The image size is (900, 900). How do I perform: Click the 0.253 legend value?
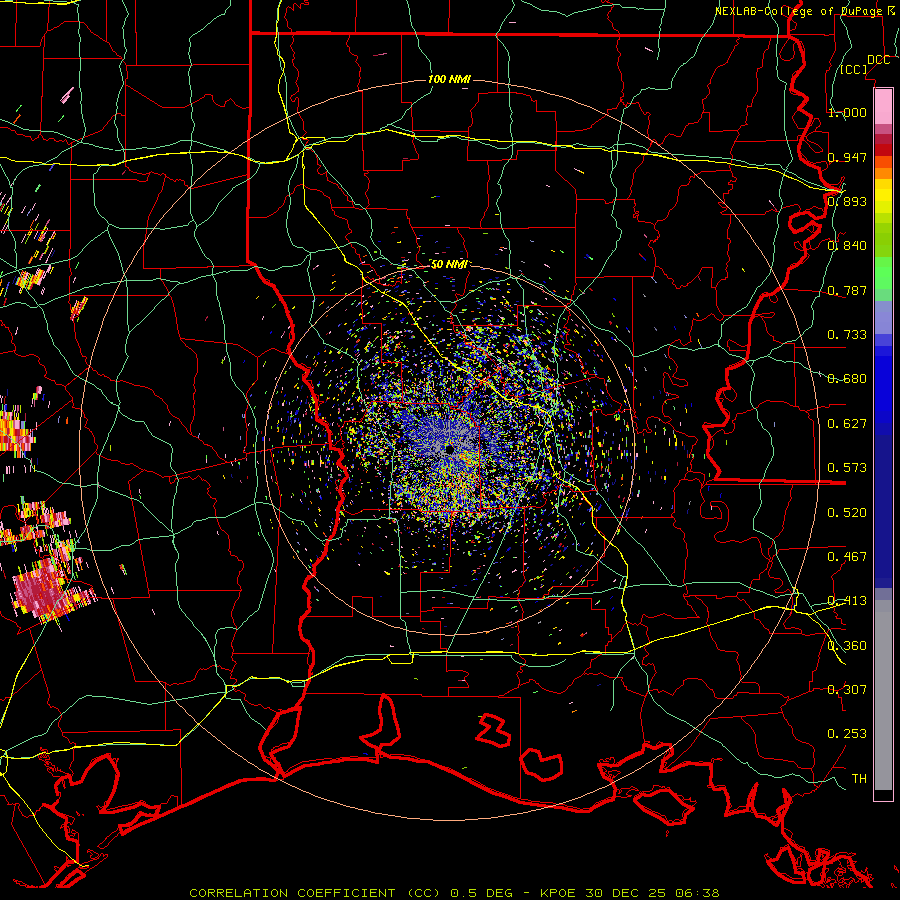click(847, 734)
